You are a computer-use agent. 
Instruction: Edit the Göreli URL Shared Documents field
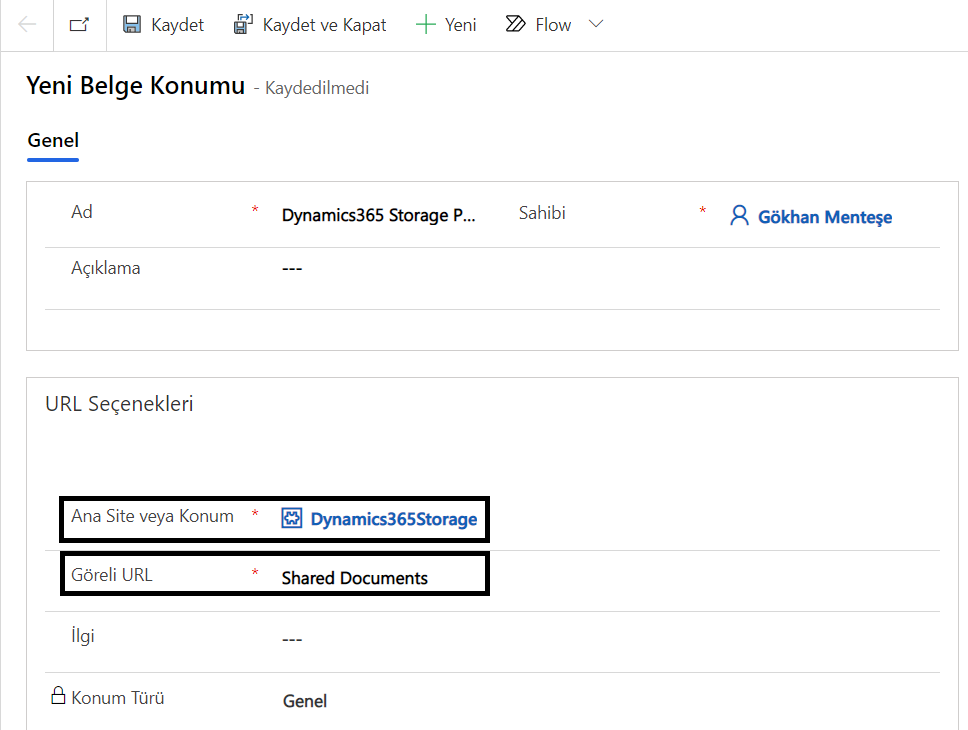354,578
